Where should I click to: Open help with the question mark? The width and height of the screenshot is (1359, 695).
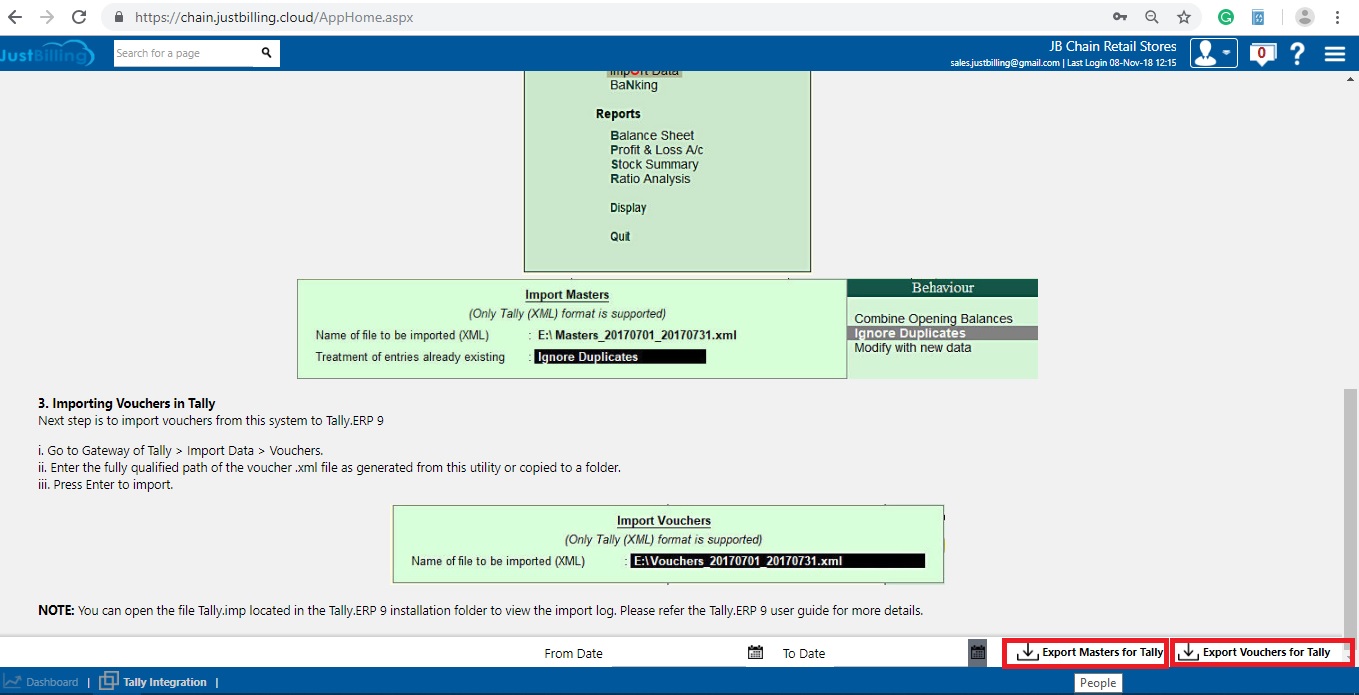[1297, 54]
